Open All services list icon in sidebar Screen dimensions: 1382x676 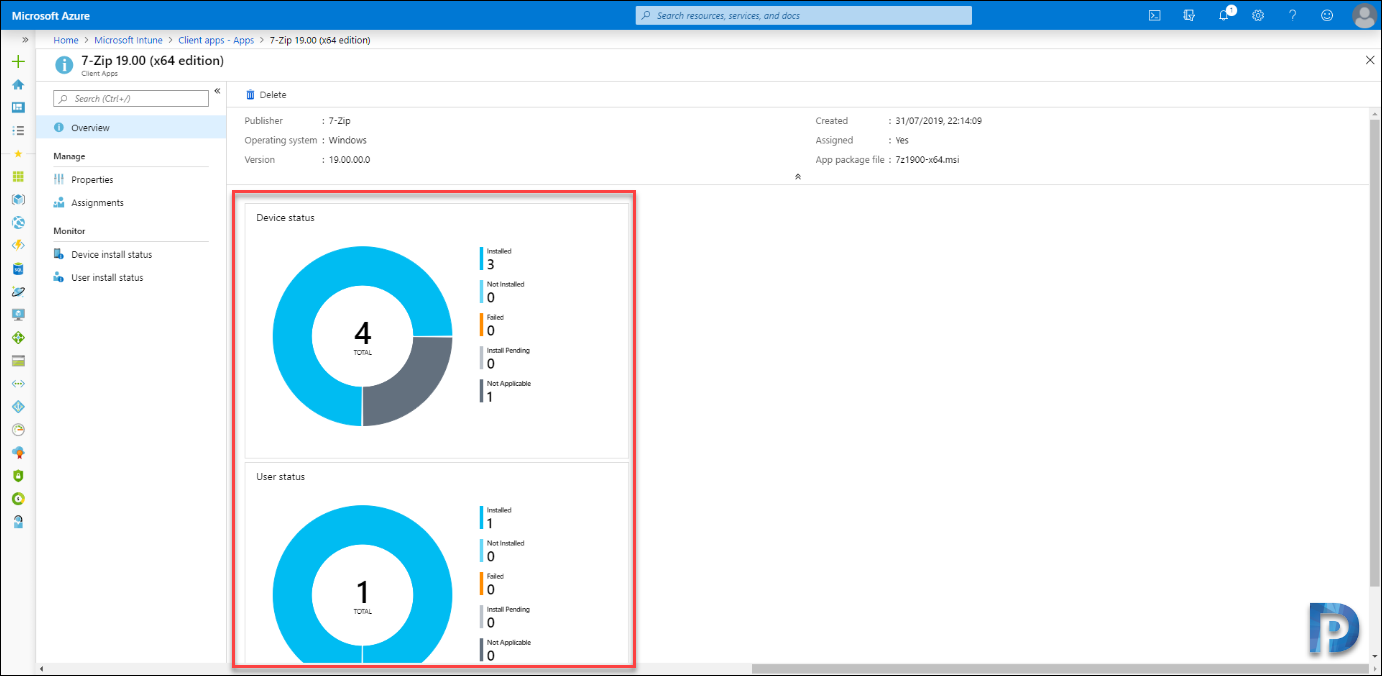pyautogui.click(x=18, y=130)
